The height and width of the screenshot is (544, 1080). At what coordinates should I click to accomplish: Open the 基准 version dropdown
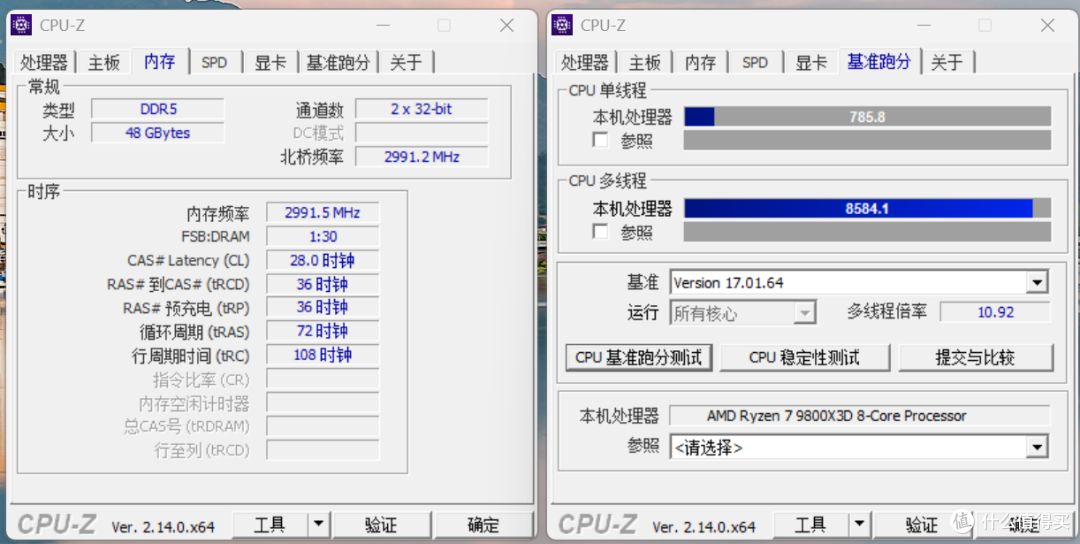(1036, 282)
